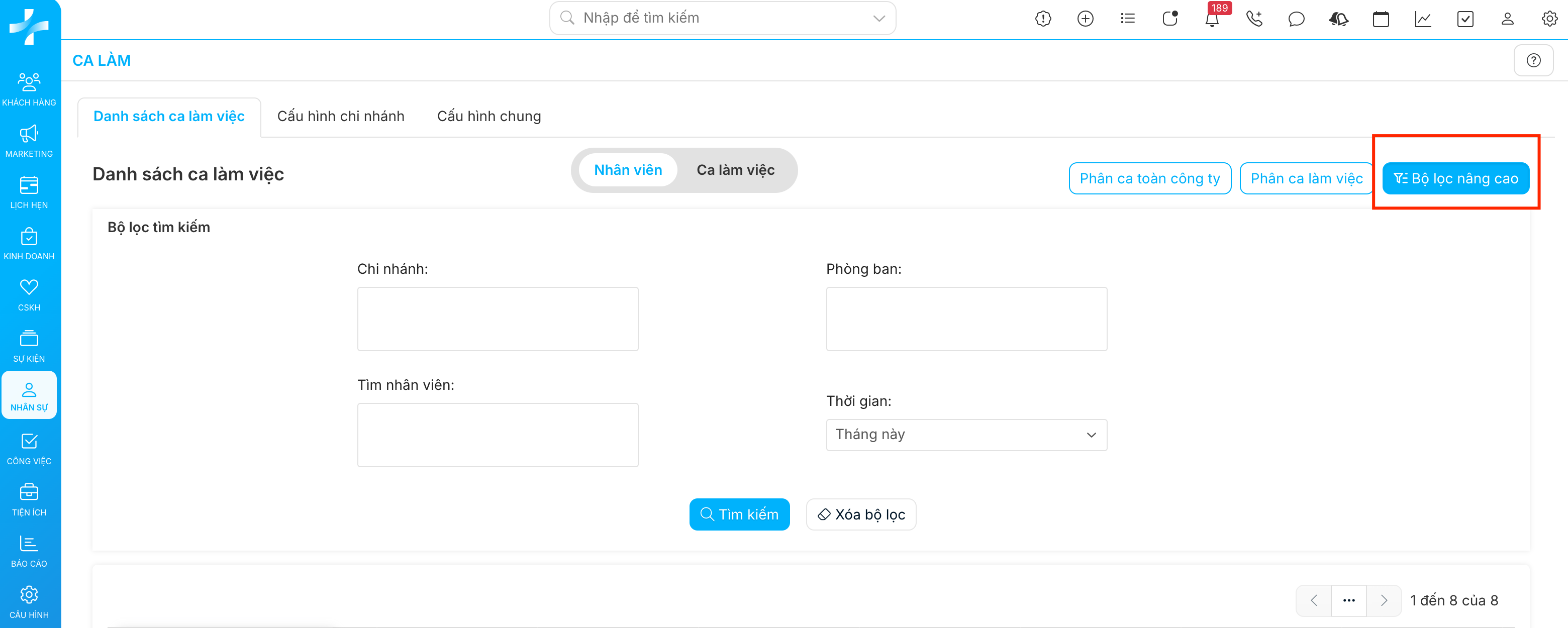This screenshot has width=1568, height=628.
Task: Open the Marketing module in sidebar
Action: 29,141
